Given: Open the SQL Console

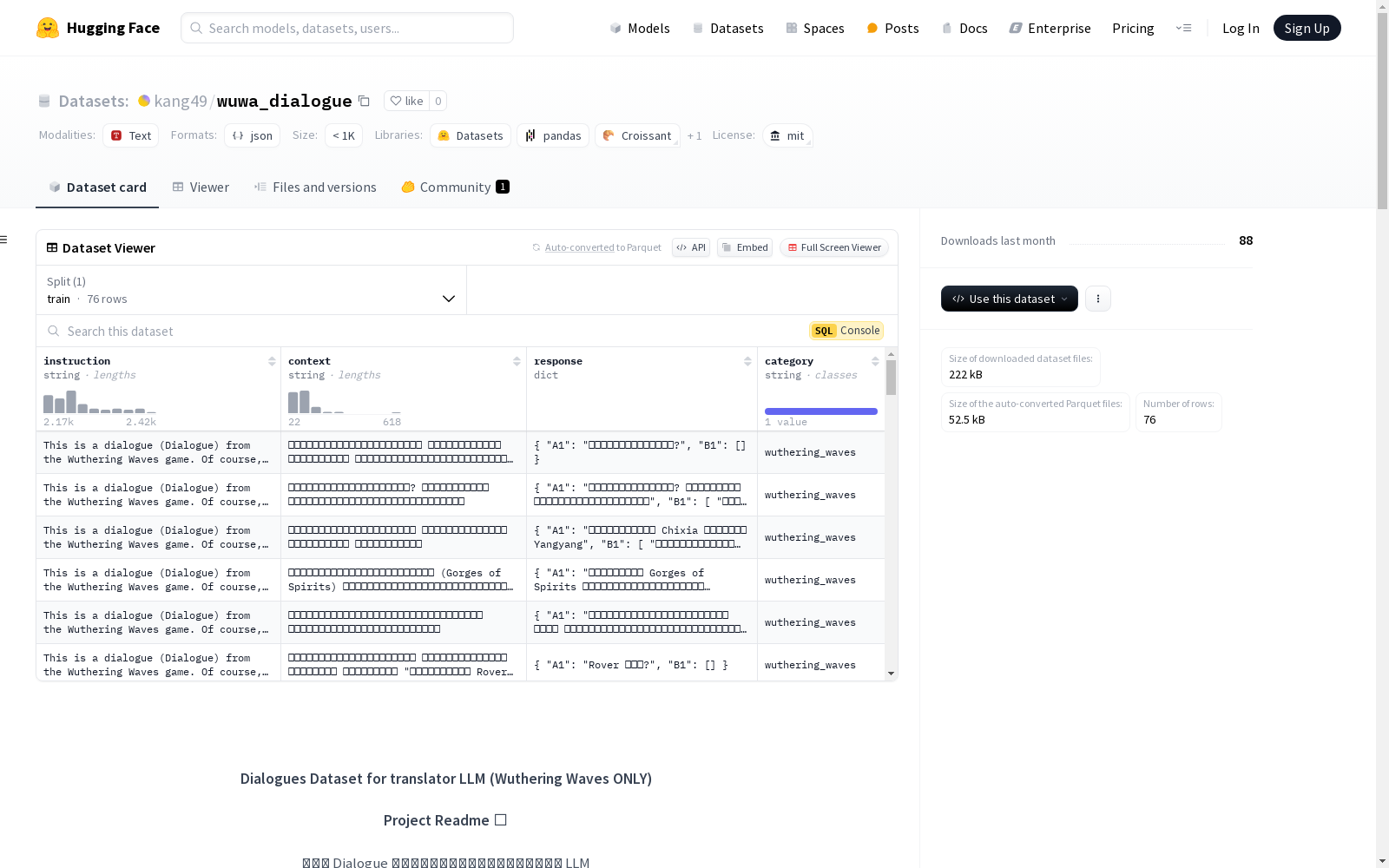Looking at the screenshot, I should pos(846,331).
